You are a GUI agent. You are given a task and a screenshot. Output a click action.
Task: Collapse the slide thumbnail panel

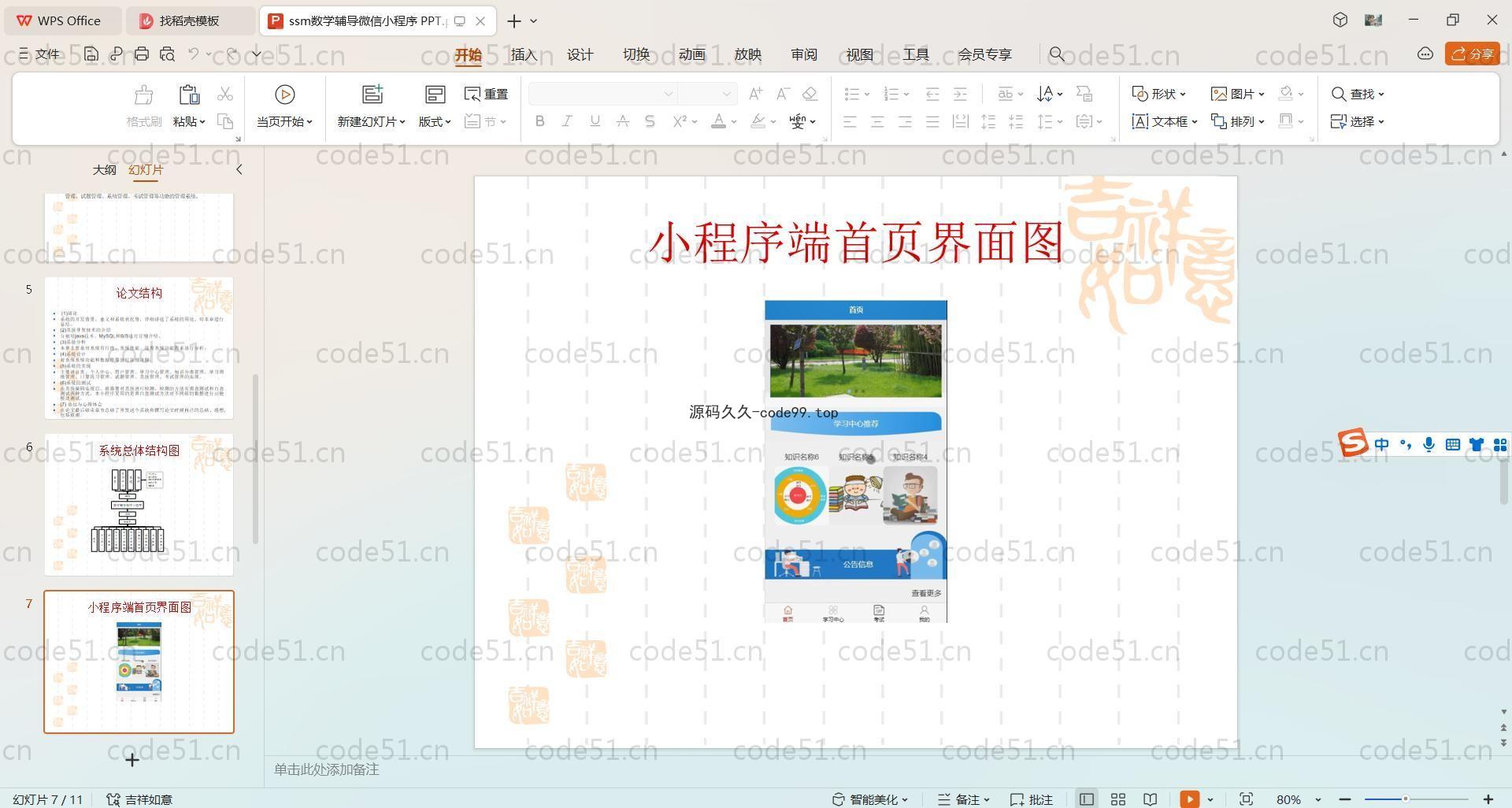point(239,169)
